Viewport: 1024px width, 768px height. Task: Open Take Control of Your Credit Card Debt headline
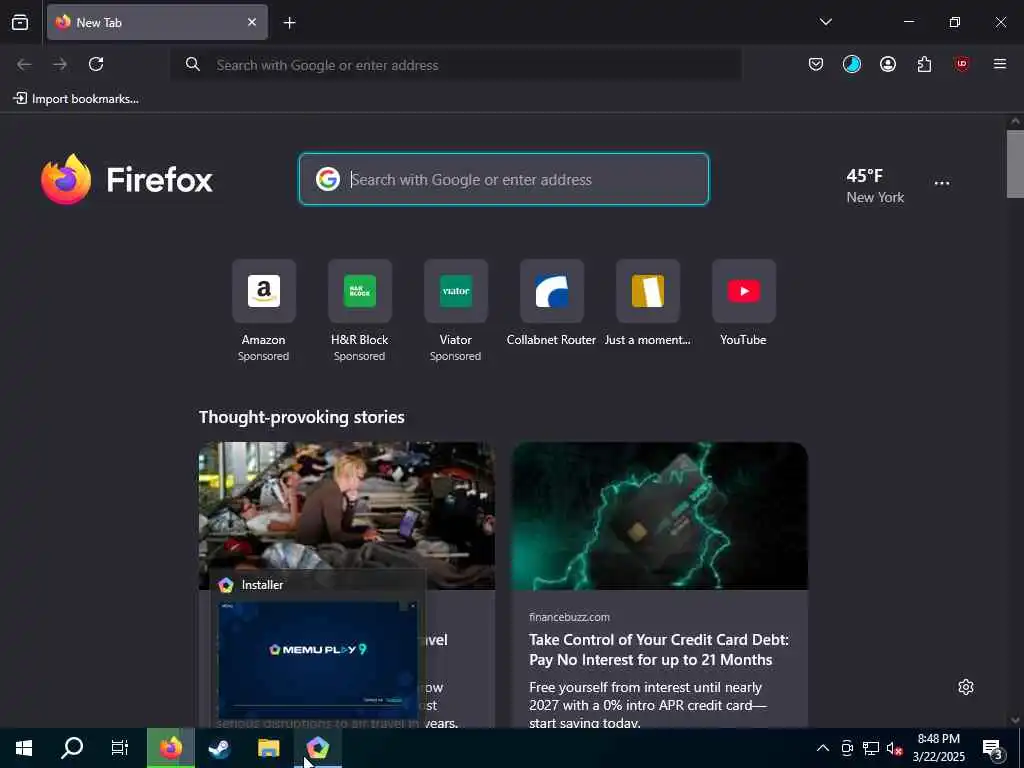659,650
